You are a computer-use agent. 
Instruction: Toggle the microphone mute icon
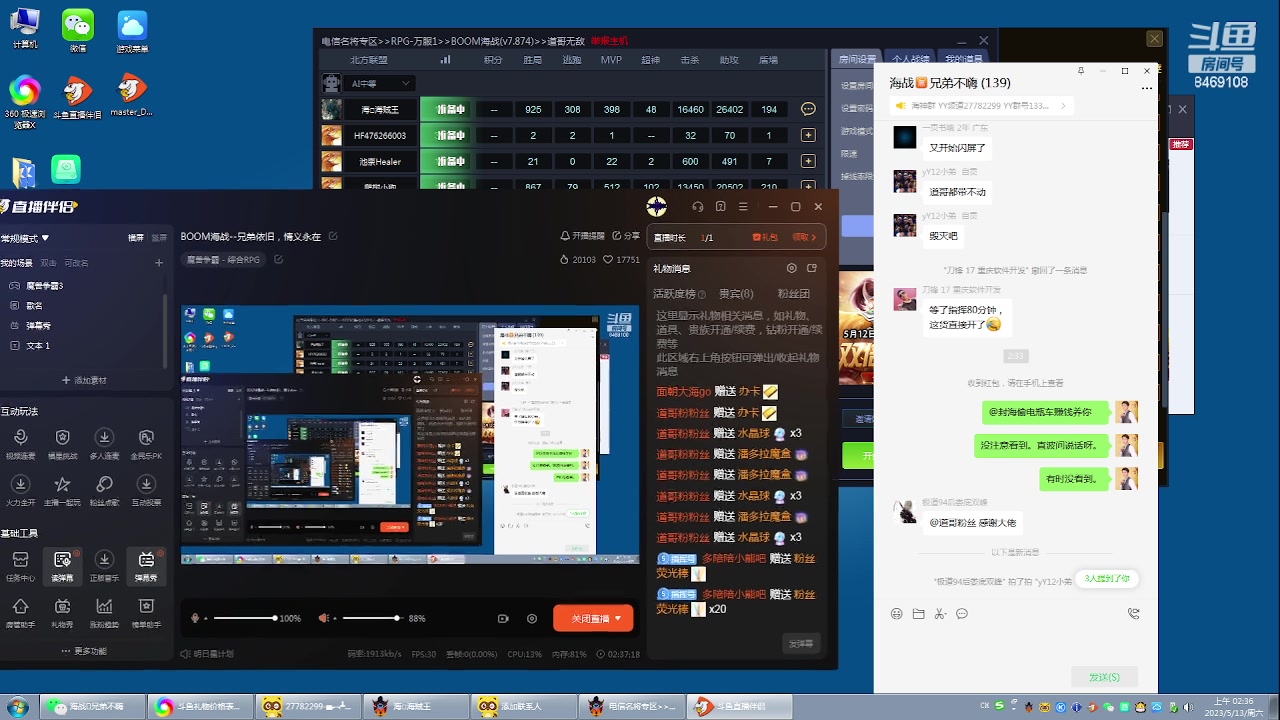pos(196,618)
